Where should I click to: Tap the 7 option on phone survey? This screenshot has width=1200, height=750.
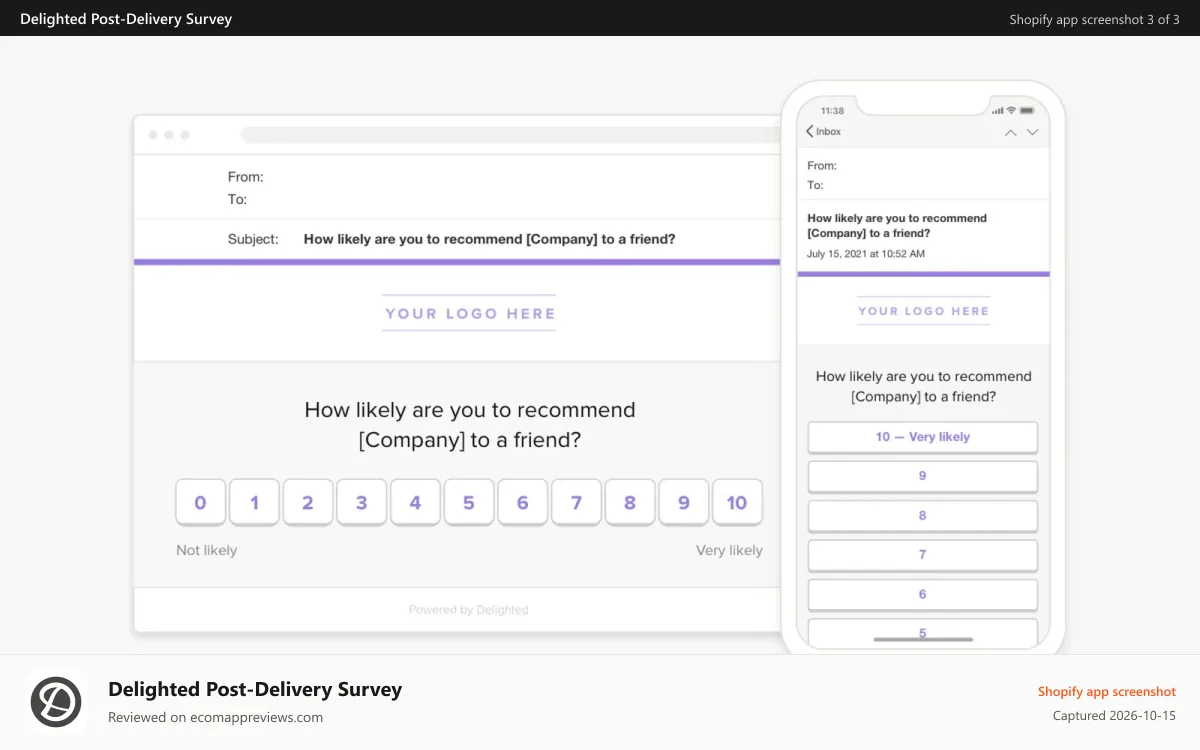922,555
